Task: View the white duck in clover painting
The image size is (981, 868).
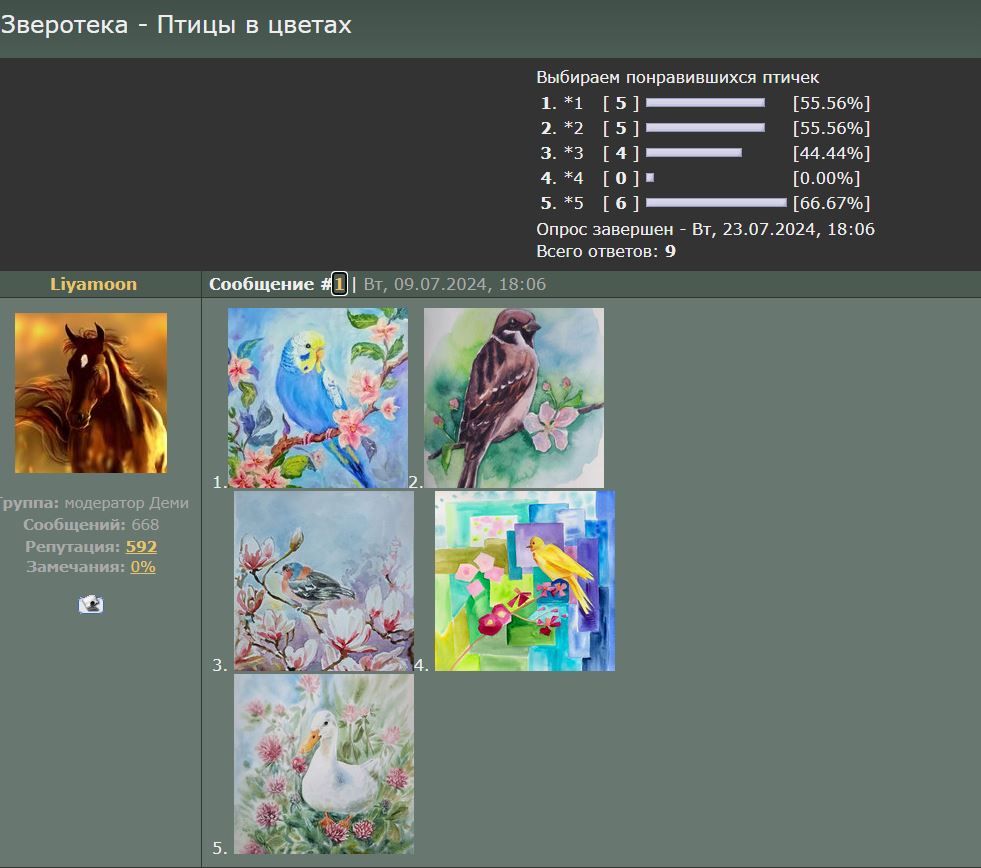Action: point(324,764)
